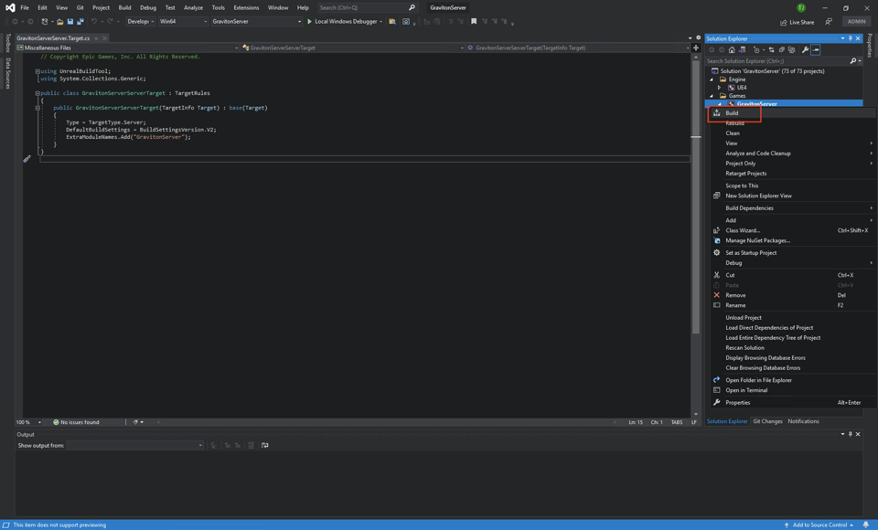The height and width of the screenshot is (531, 879).
Task: Select Properties at context menu bottom
Action: 792,403
